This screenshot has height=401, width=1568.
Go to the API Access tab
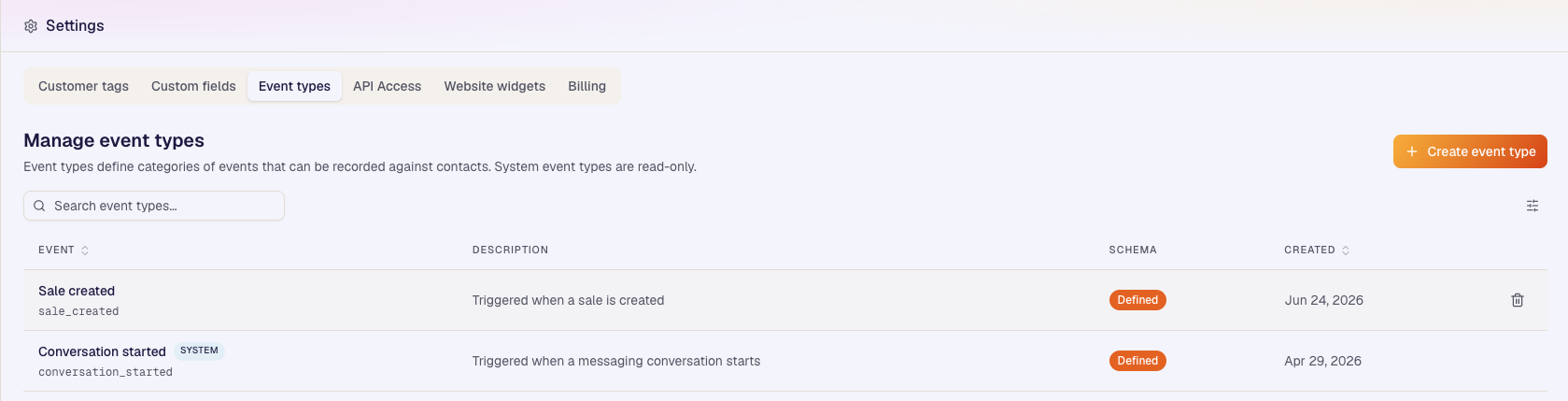pos(387,86)
